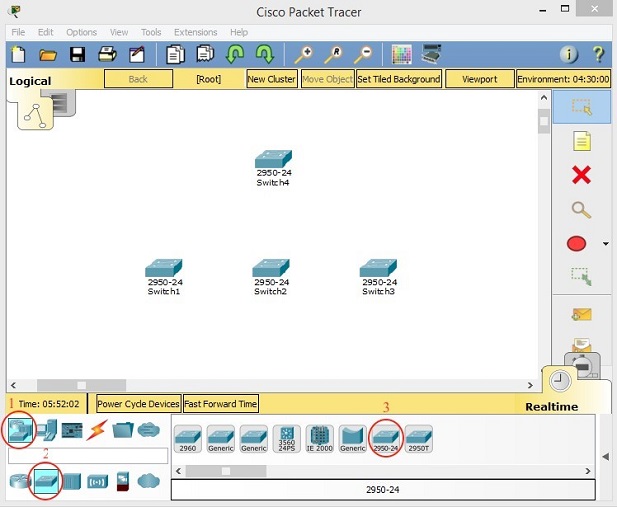Image resolution: width=617 pixels, height=507 pixels.
Task: Select Switch1 on the workspace
Action: (x=164, y=268)
